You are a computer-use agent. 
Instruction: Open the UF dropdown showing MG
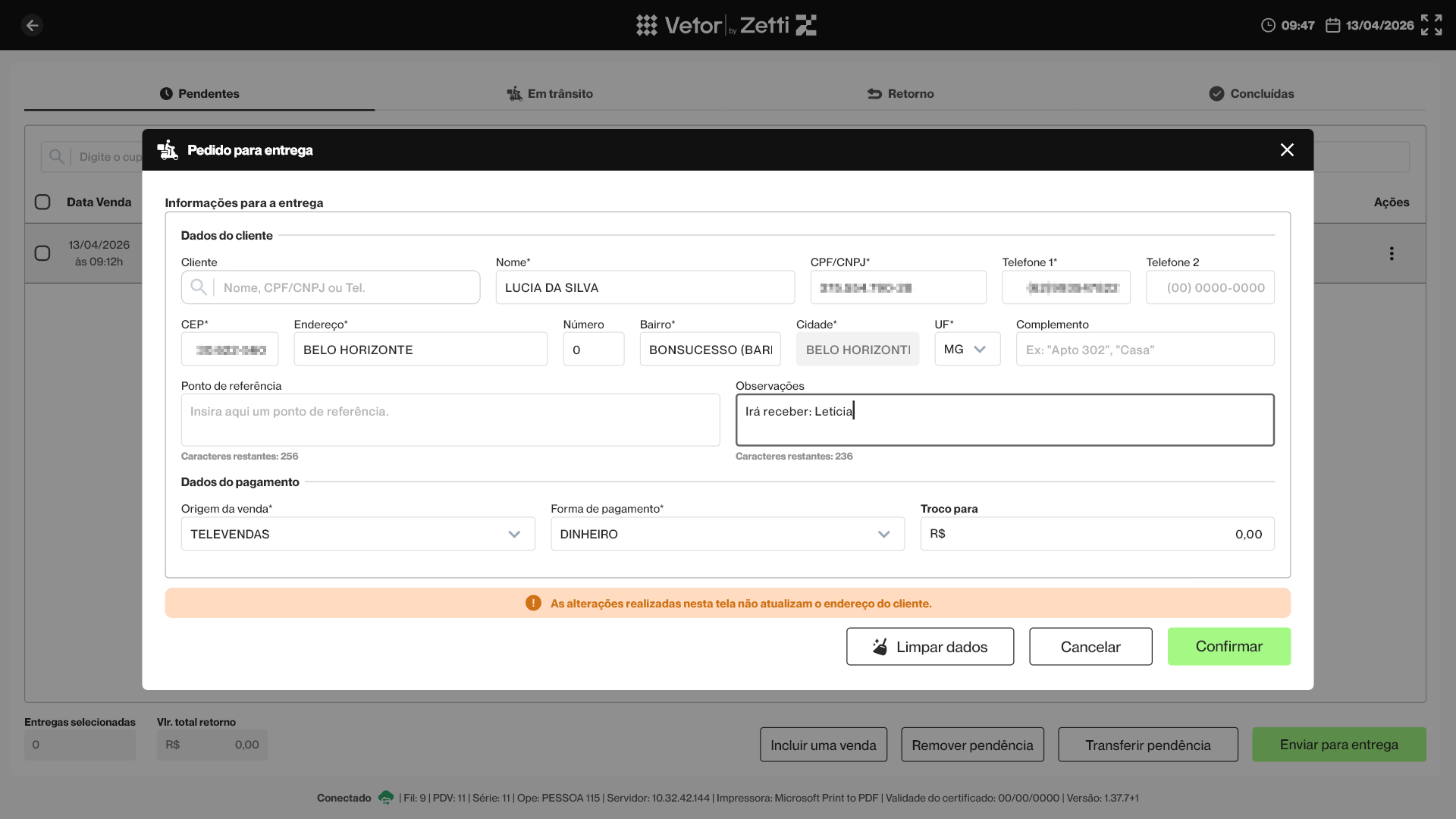[967, 350]
